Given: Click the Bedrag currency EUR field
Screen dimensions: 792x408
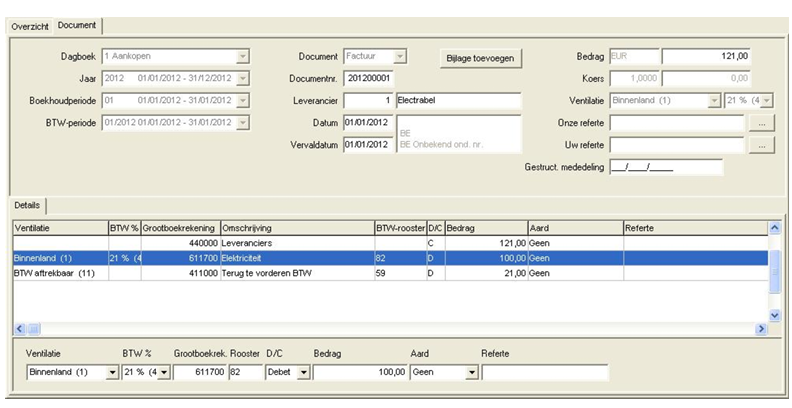Looking at the screenshot, I should tap(634, 56).
